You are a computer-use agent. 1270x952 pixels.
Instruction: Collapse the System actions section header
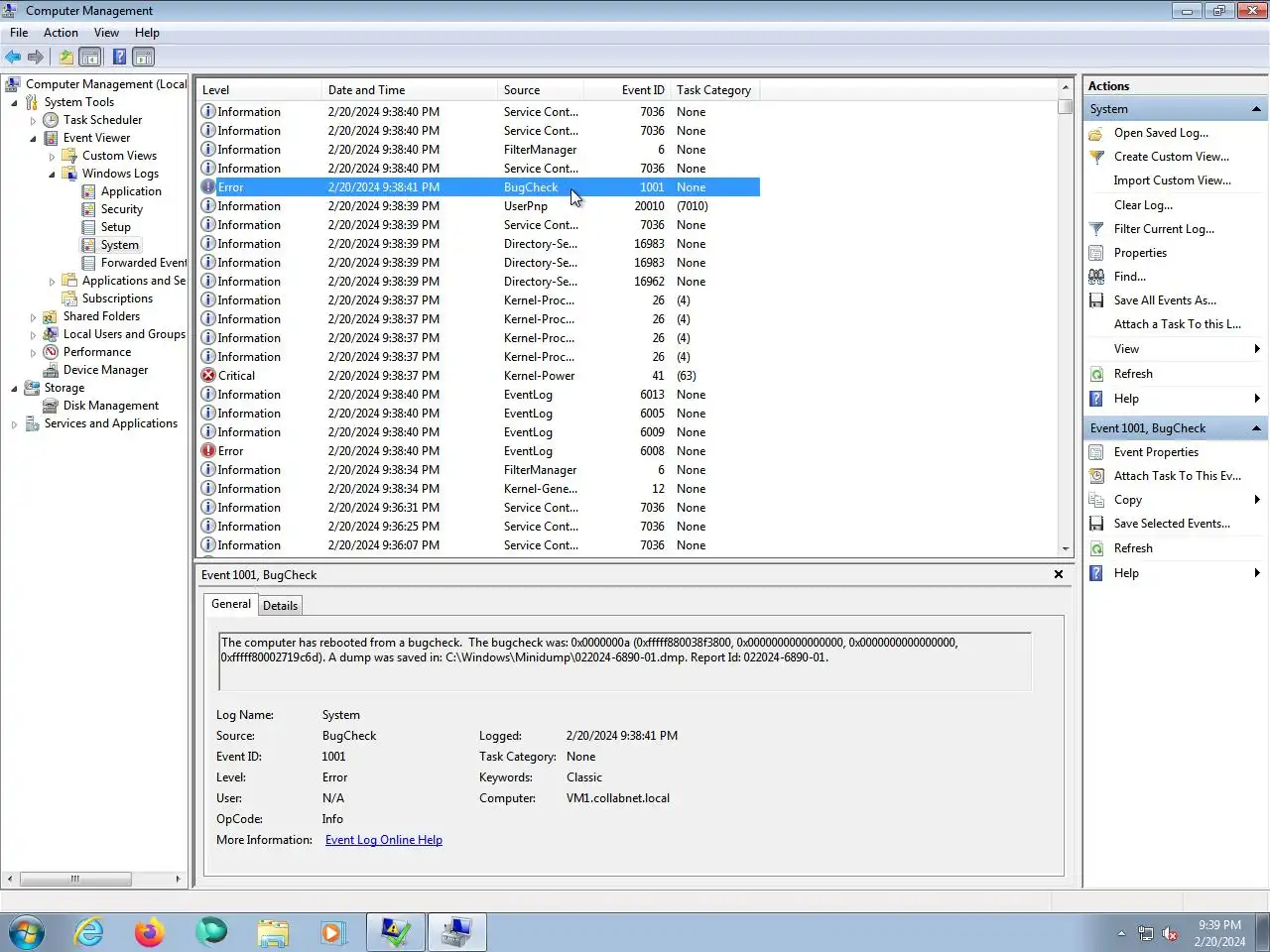point(1256,109)
